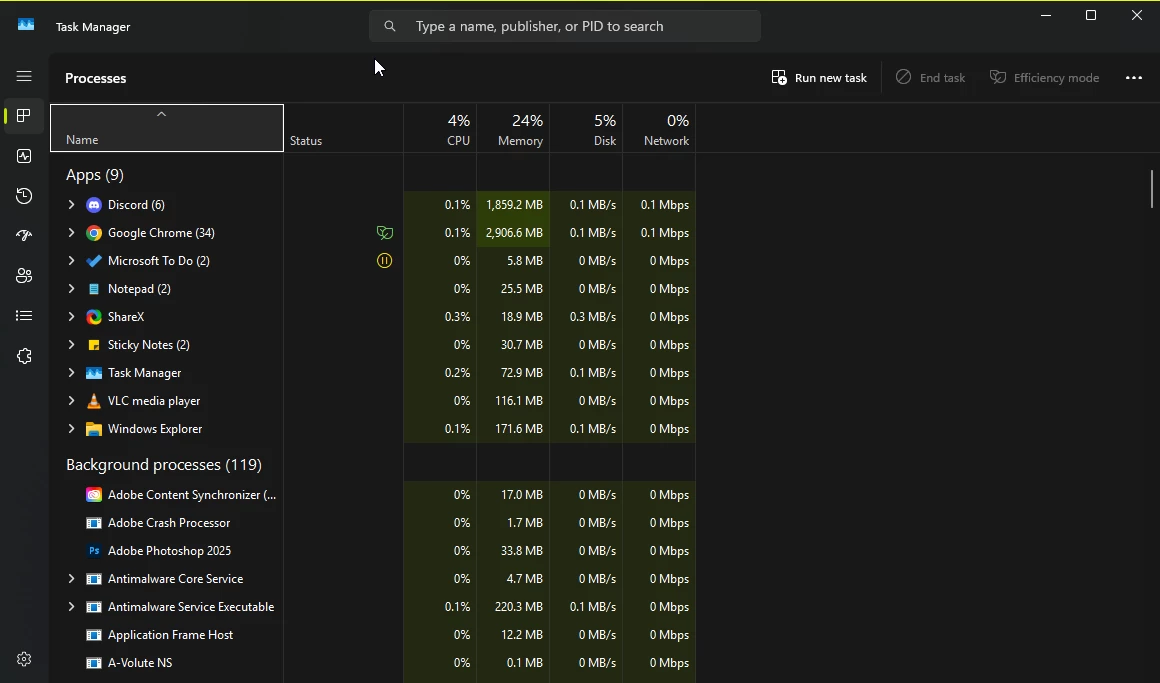Expand the Antimalware Service Executable entry
The image size is (1160, 683).
tap(71, 607)
